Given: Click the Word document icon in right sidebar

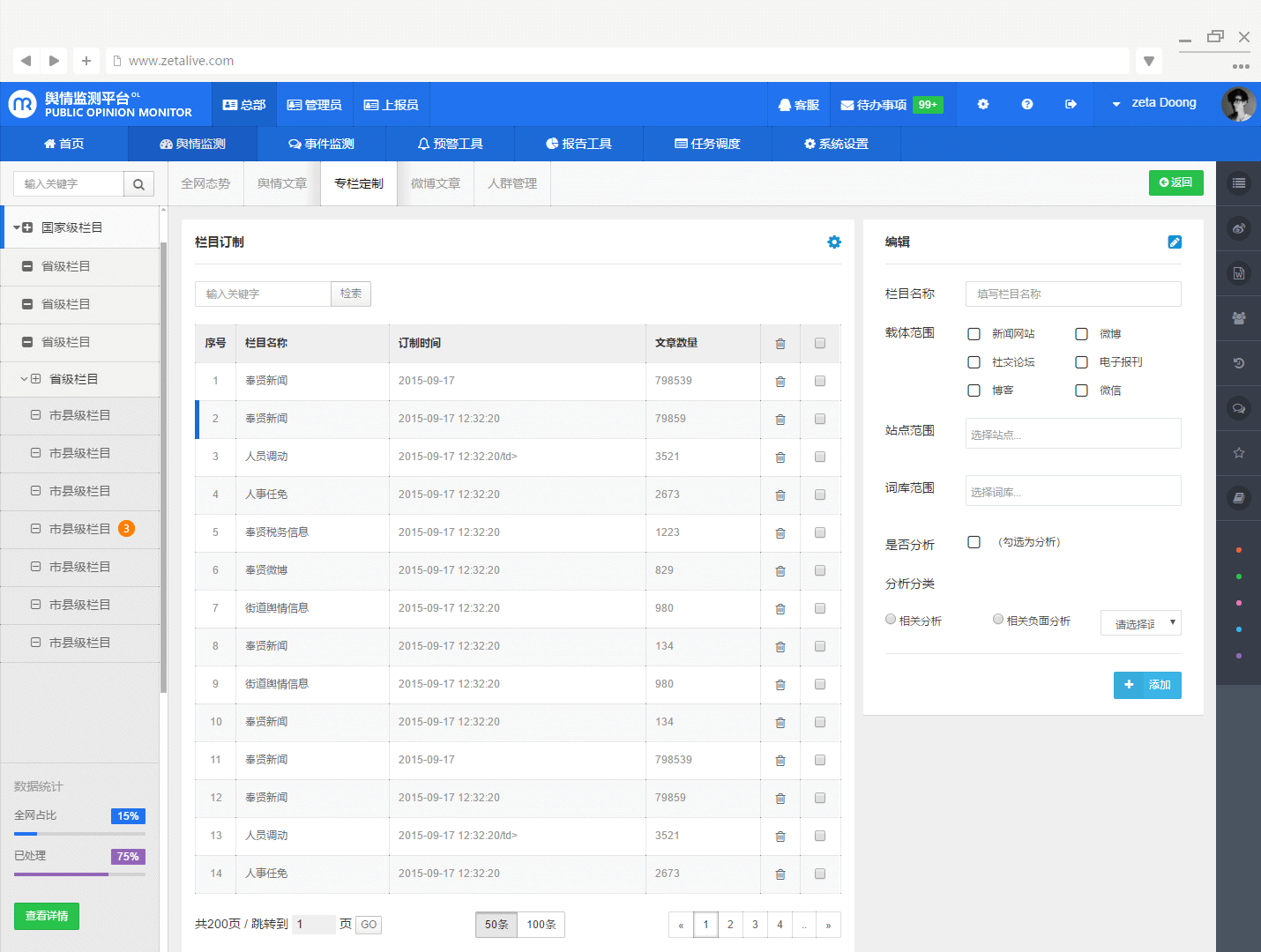Looking at the screenshot, I should tap(1239, 273).
